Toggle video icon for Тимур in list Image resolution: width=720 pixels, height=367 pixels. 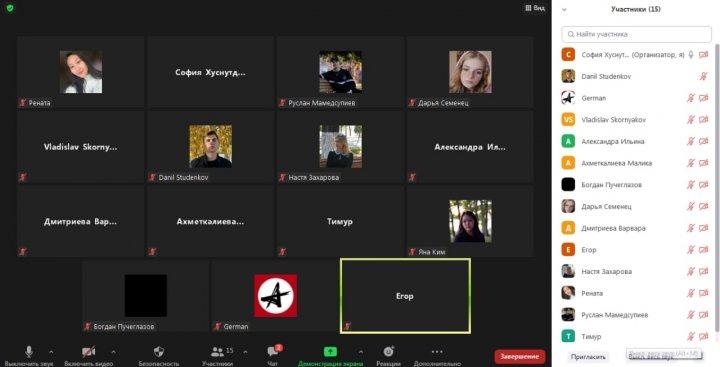pyautogui.click(x=703, y=337)
